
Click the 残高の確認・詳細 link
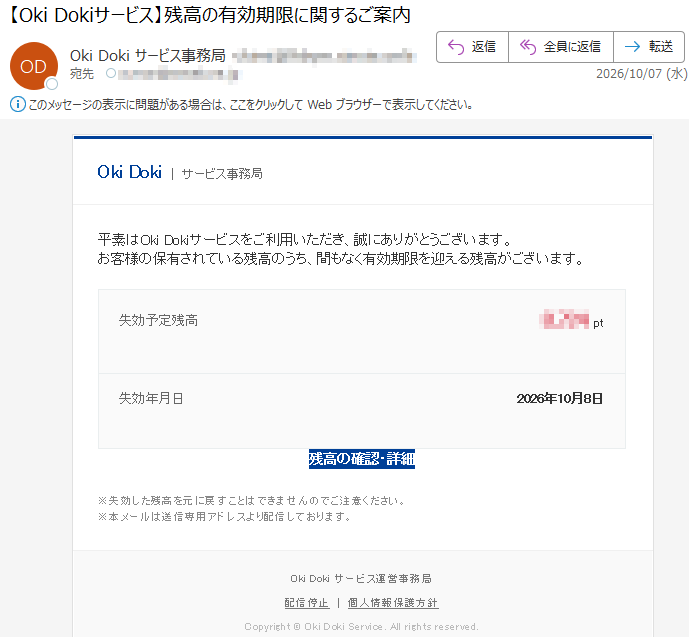362,459
